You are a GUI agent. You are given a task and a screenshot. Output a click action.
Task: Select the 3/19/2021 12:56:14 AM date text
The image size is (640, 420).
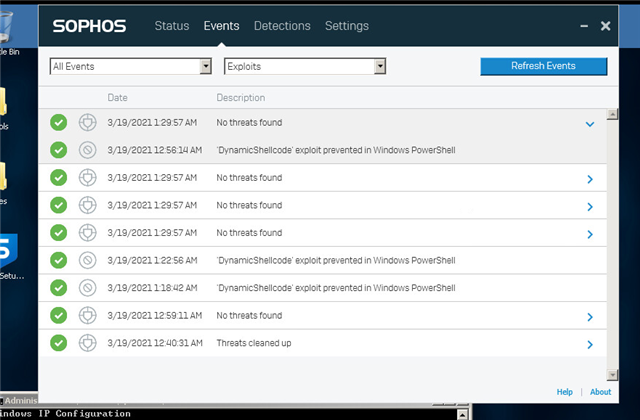click(x=155, y=150)
